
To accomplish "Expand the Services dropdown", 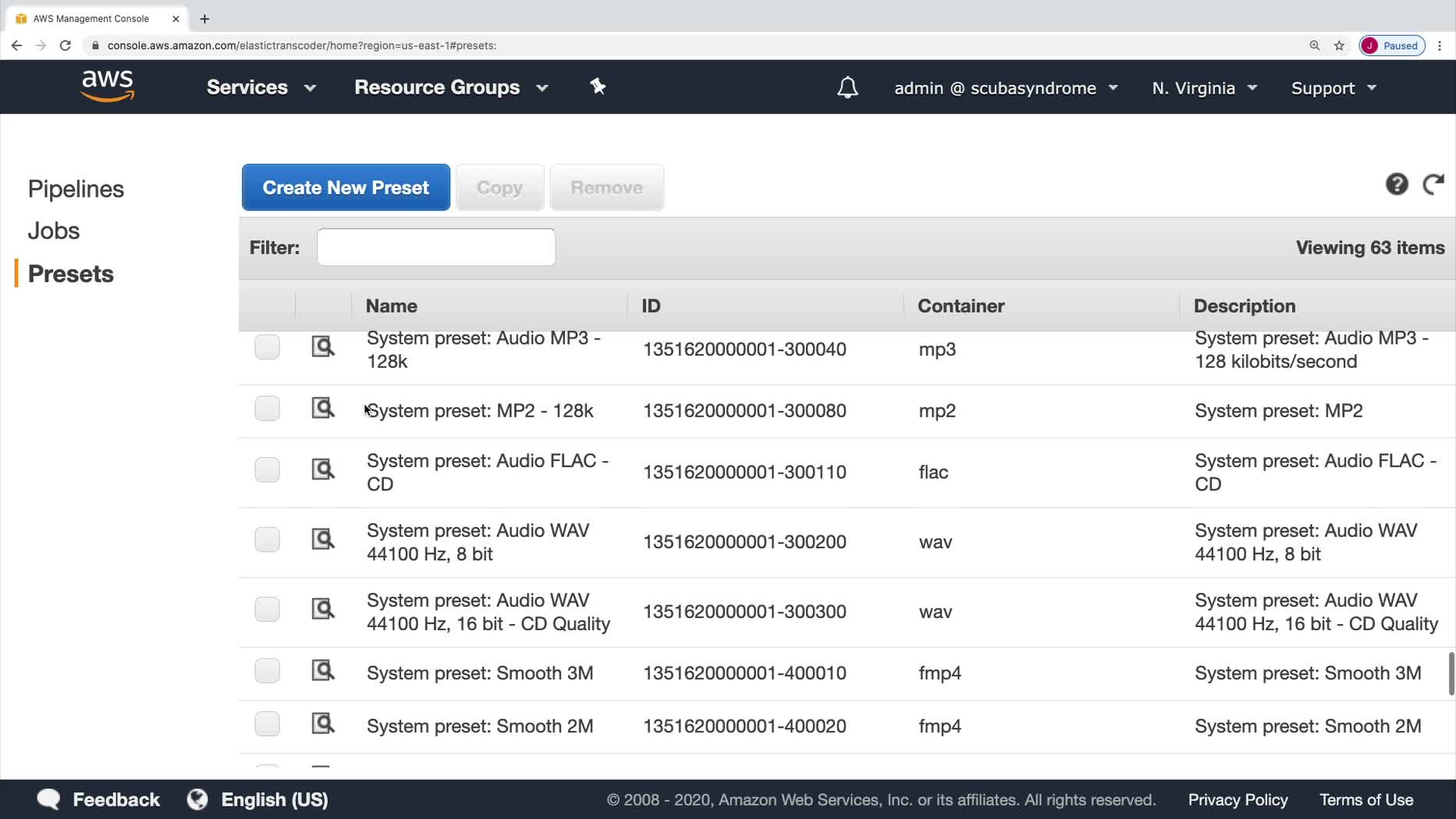I will 261,87.
